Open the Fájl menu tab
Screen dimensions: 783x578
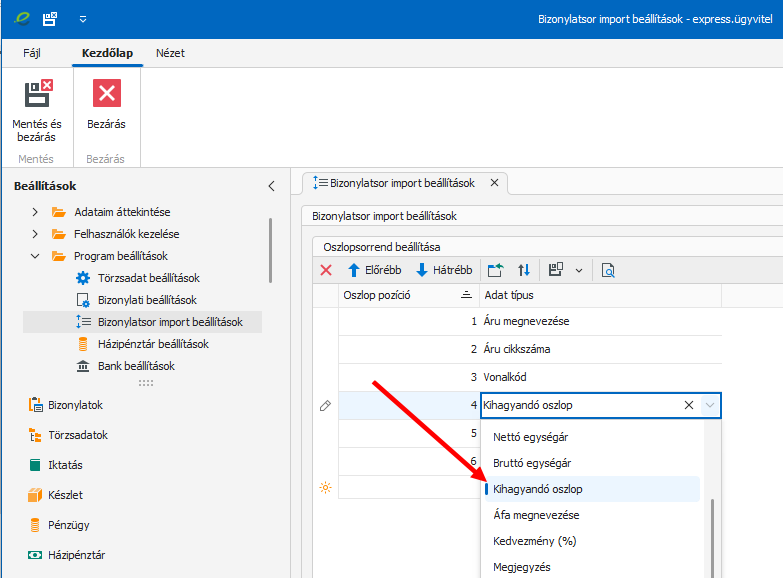[x=32, y=53]
